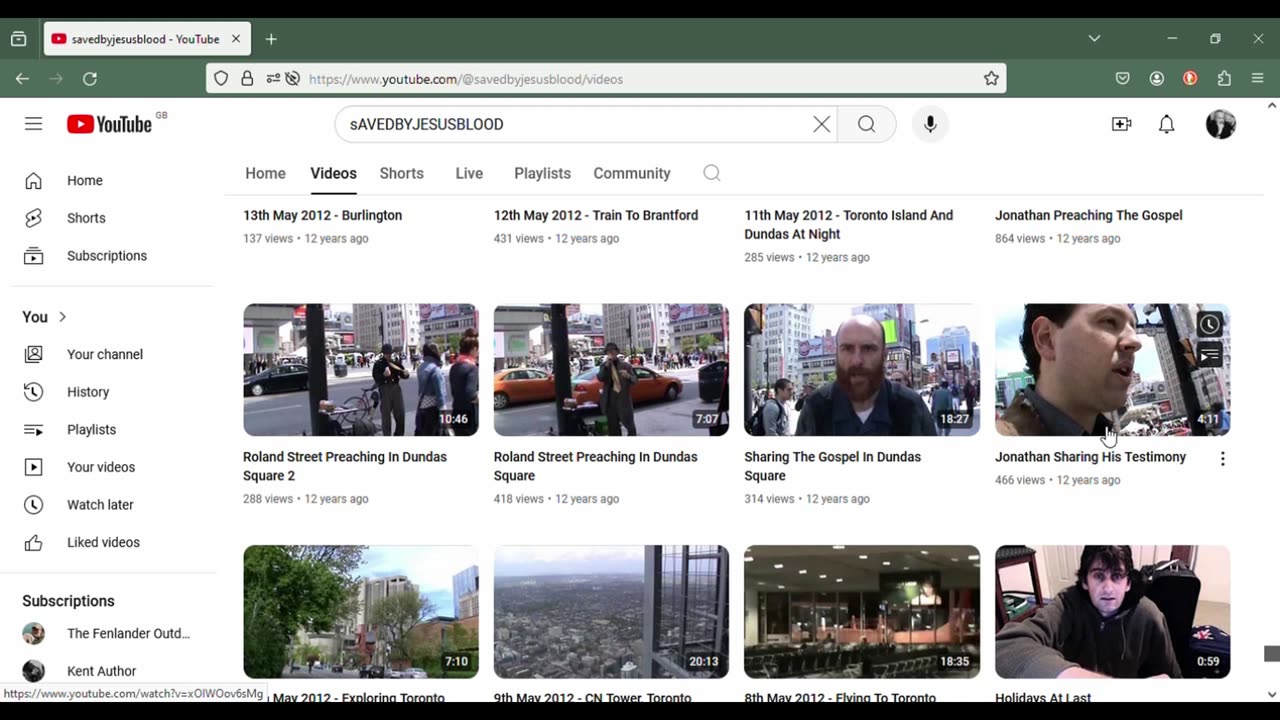This screenshot has height=720, width=1280.
Task: Switch to the channel Playlists tab
Action: click(x=542, y=173)
